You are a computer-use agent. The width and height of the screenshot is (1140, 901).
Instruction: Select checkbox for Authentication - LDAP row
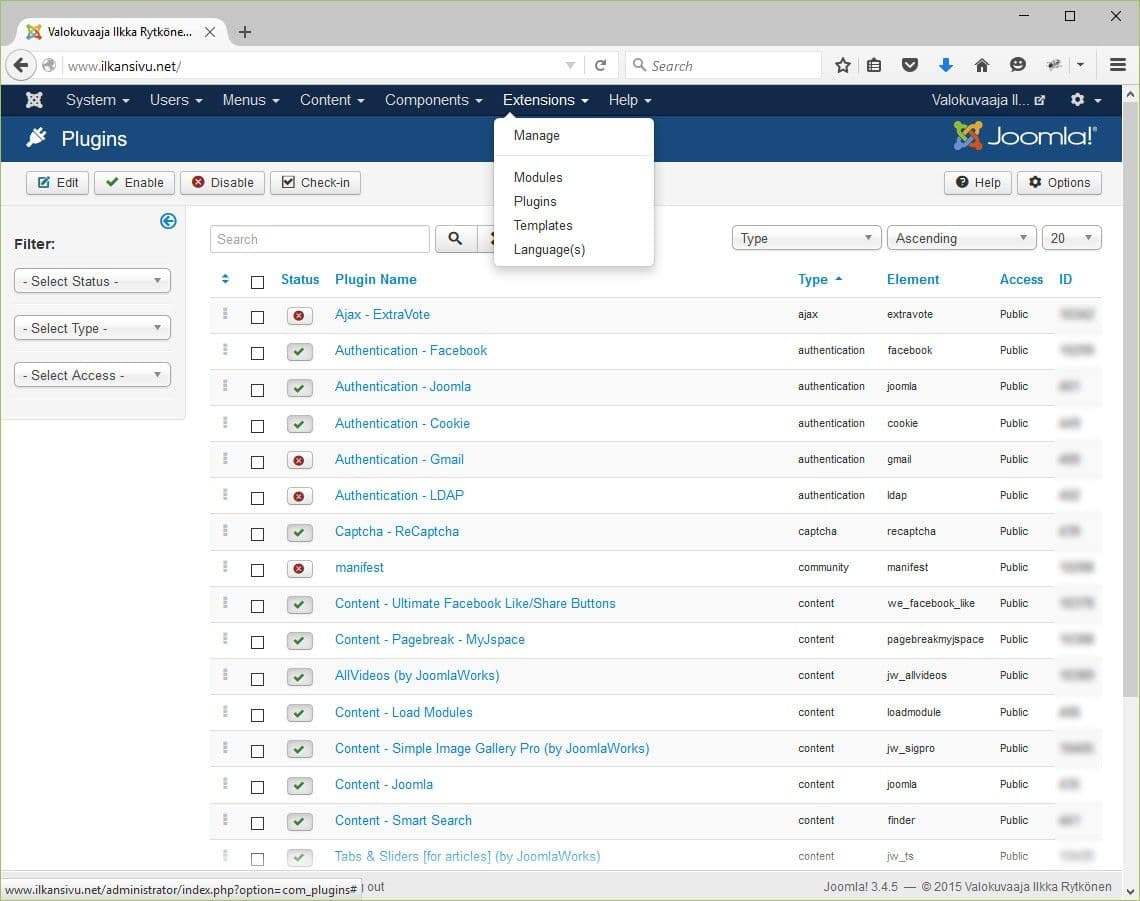tap(257, 498)
